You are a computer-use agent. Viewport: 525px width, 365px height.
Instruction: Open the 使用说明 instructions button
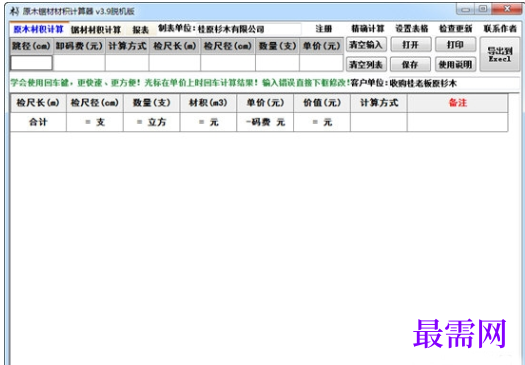455,64
